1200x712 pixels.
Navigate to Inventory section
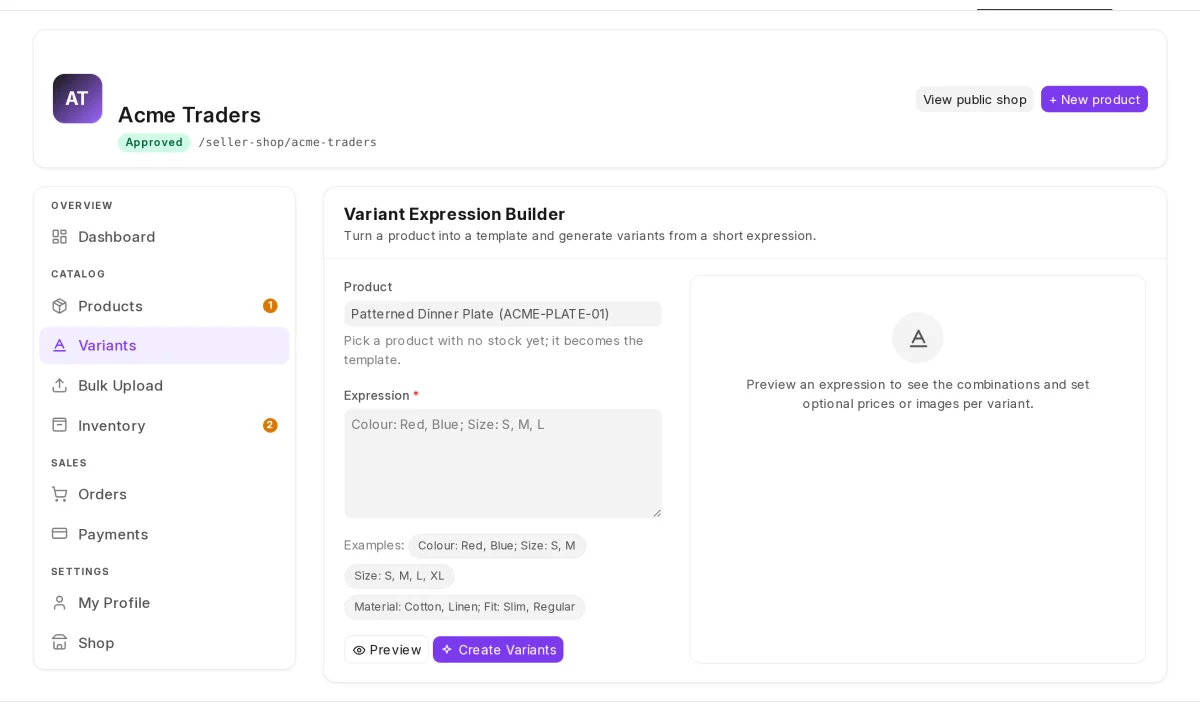point(165,425)
